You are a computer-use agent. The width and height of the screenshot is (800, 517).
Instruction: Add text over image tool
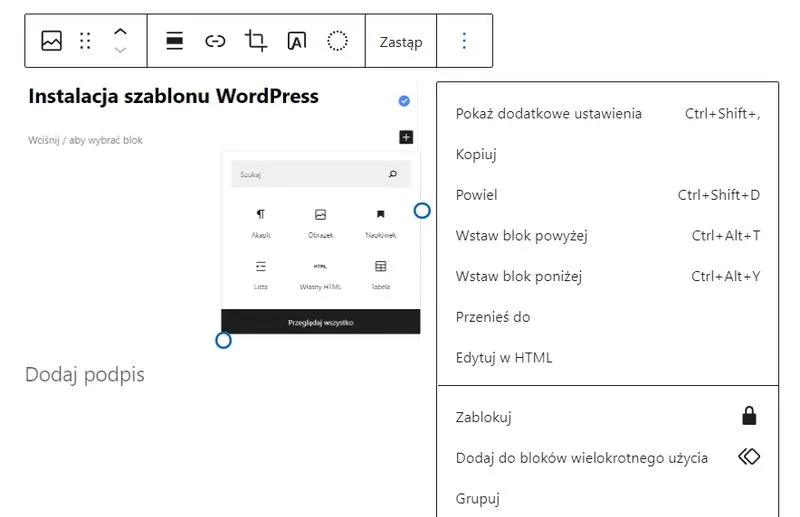(x=297, y=41)
